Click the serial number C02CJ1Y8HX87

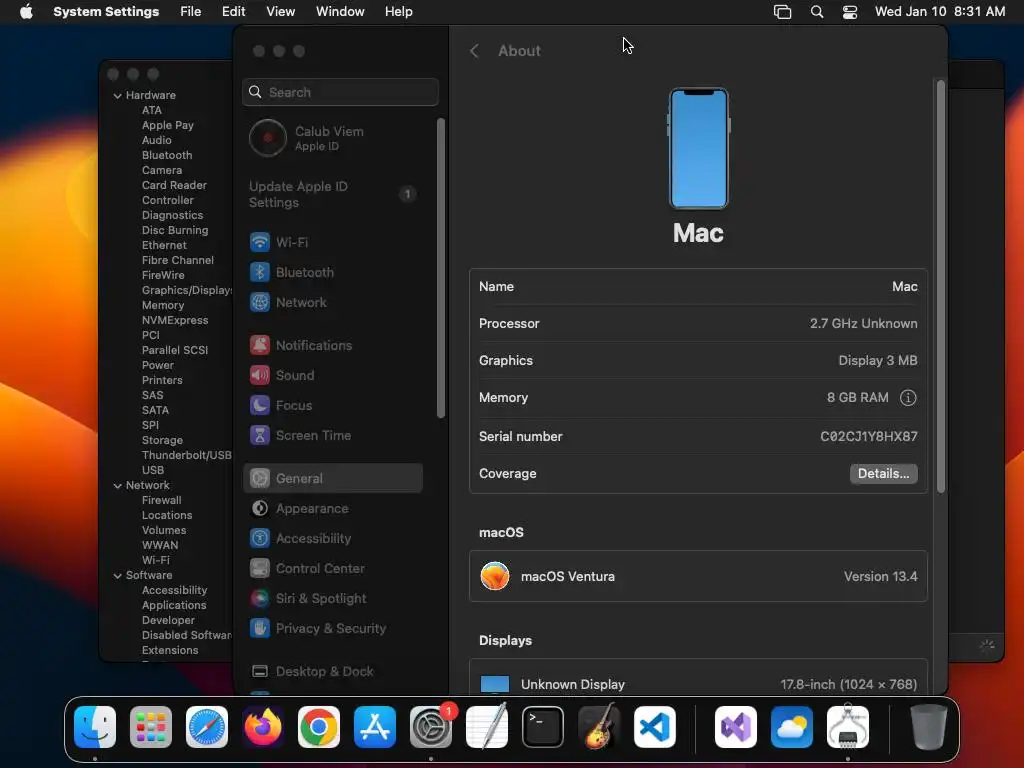point(869,436)
